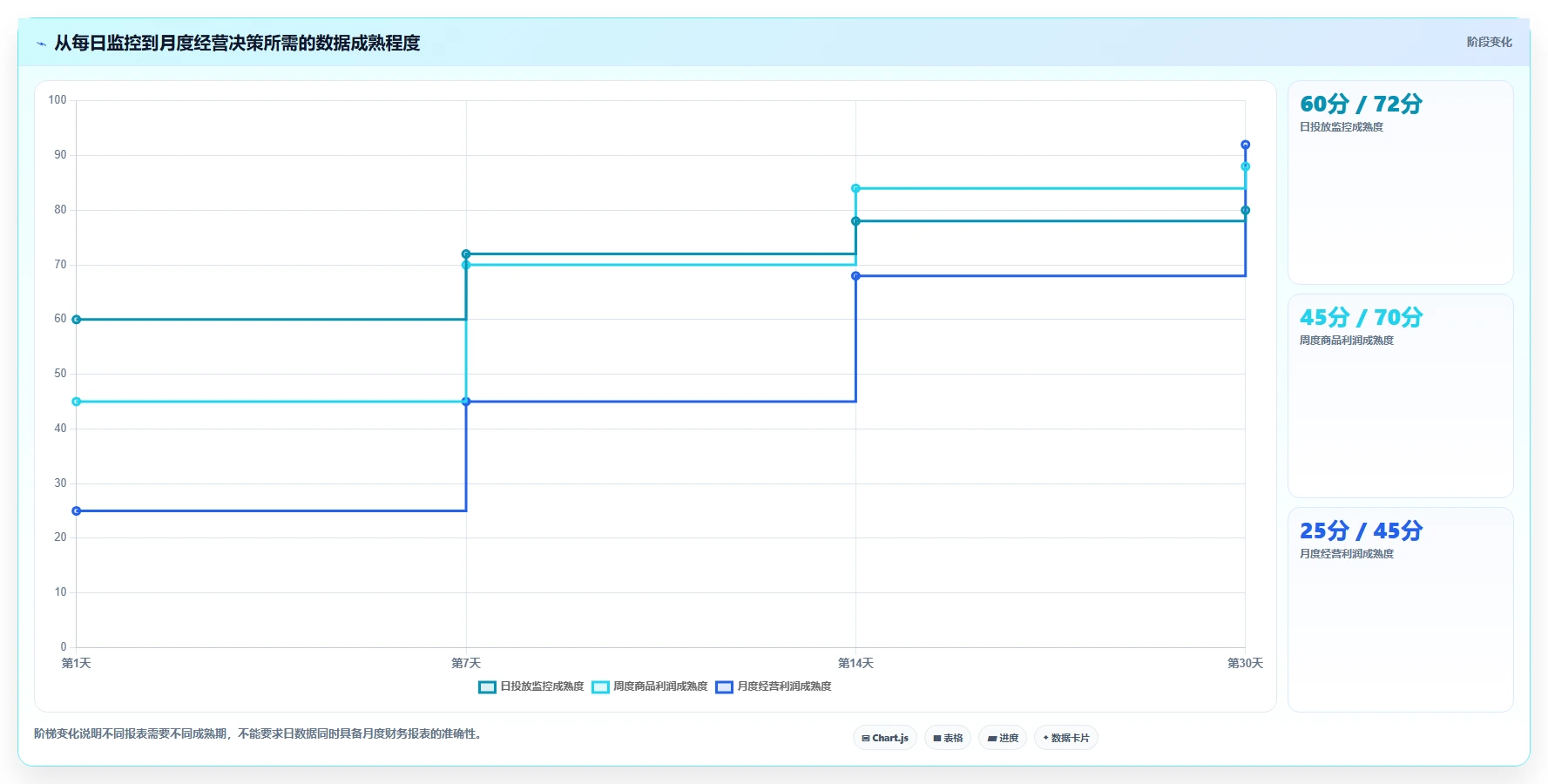Viewport: 1548px width, 784px height.
Task: Click the blue data point at 第7天, value 45
Action: [x=466, y=402]
